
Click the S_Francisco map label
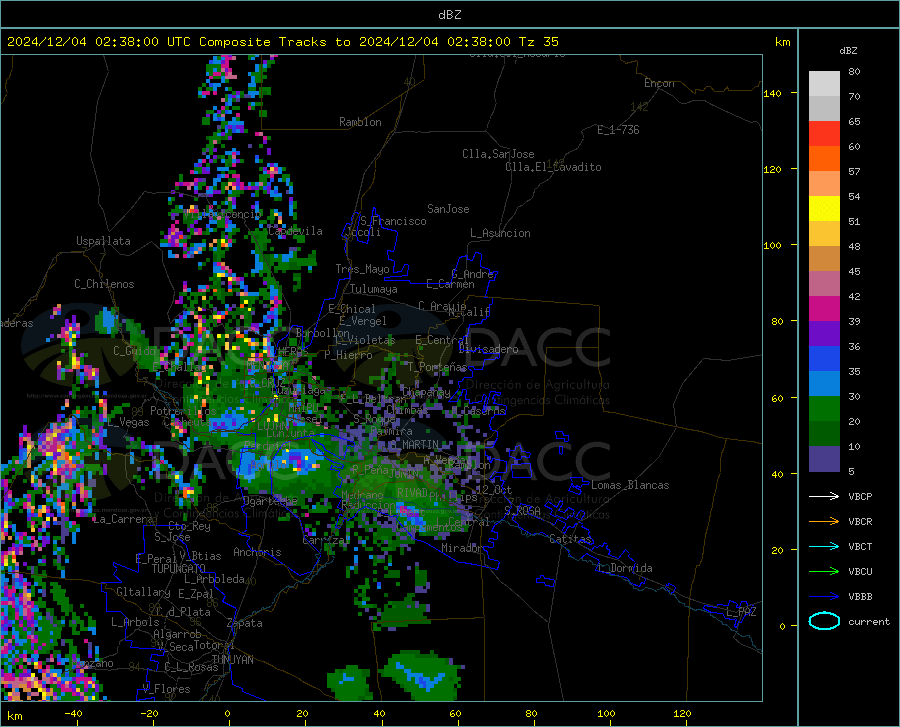[393, 221]
